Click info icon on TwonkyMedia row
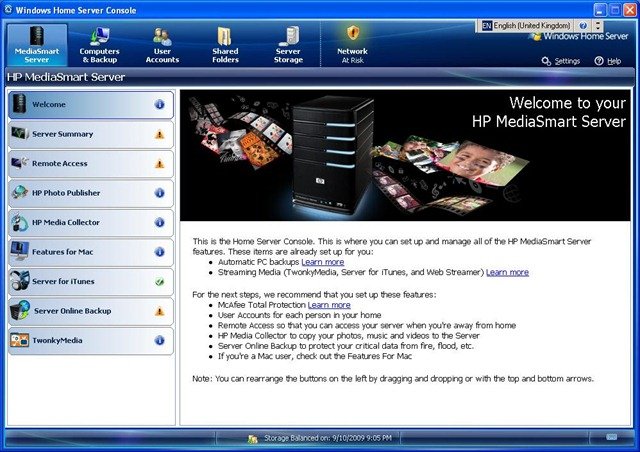640x452 pixels. [x=160, y=340]
